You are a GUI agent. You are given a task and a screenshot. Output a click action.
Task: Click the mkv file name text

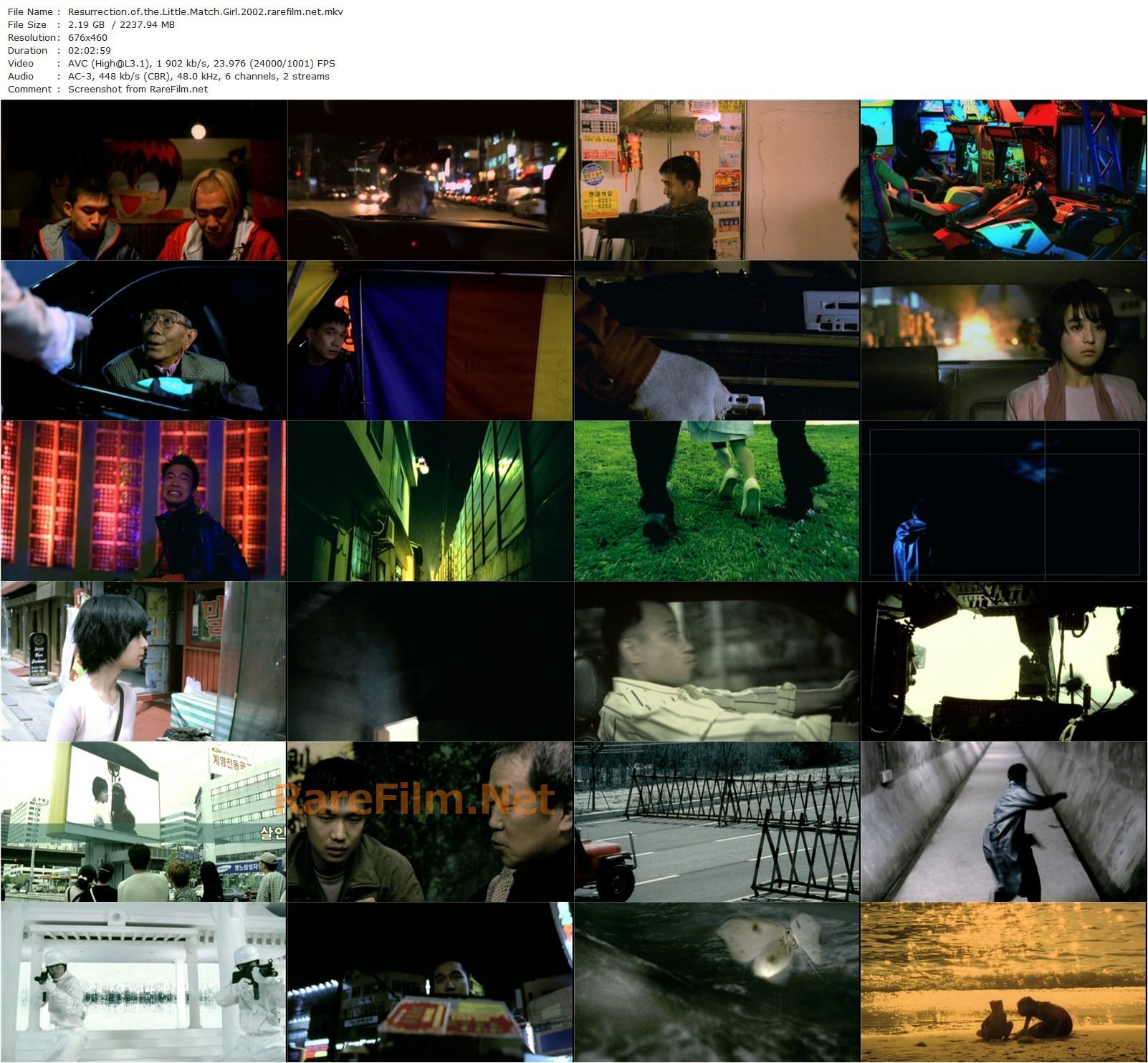tap(205, 11)
